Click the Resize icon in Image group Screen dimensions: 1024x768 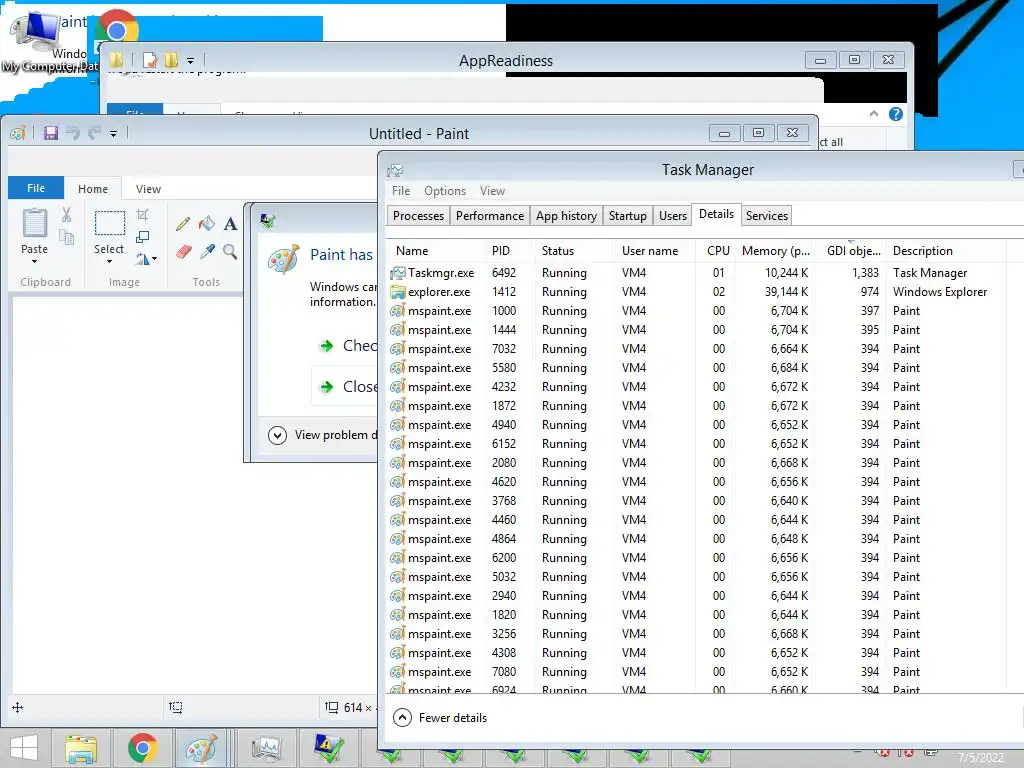(142, 237)
